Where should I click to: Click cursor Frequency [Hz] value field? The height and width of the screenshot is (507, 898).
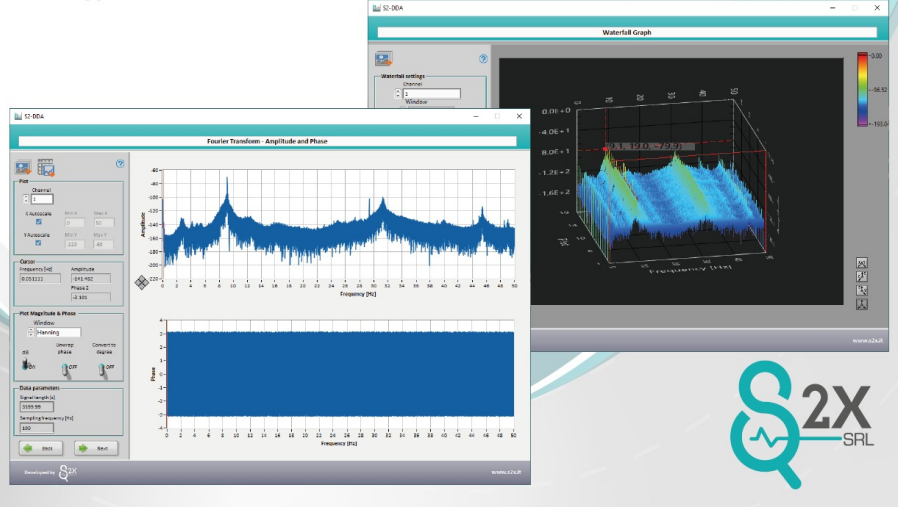(x=40, y=278)
